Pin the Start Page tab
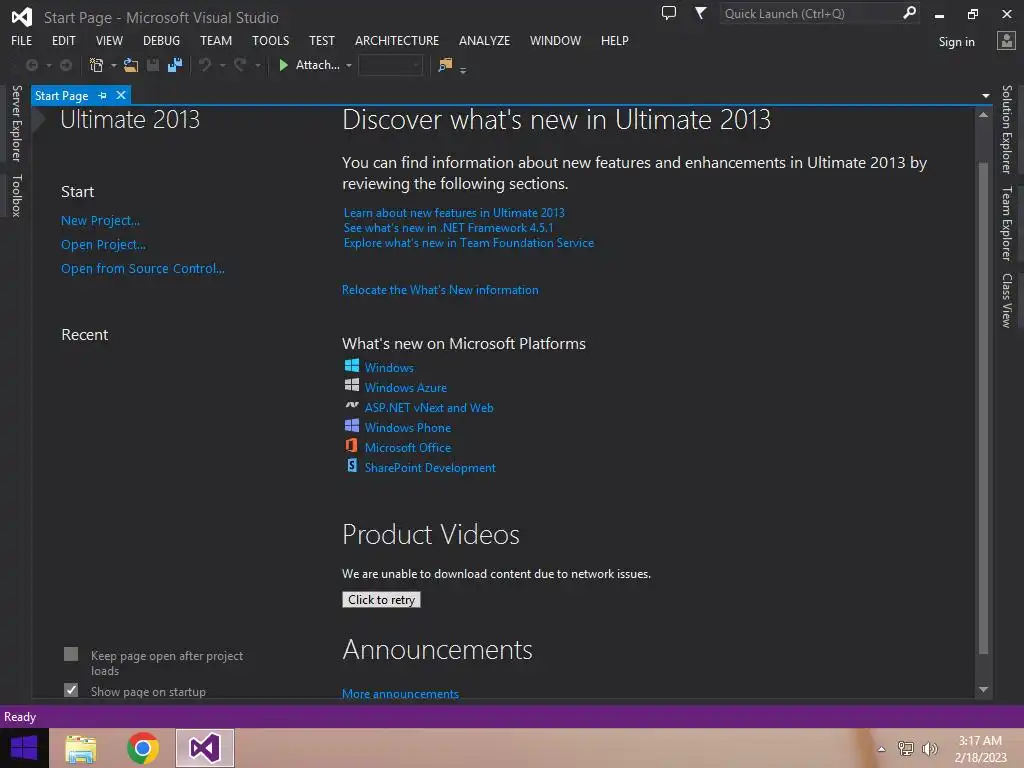The height and width of the screenshot is (768, 1024). click(103, 96)
